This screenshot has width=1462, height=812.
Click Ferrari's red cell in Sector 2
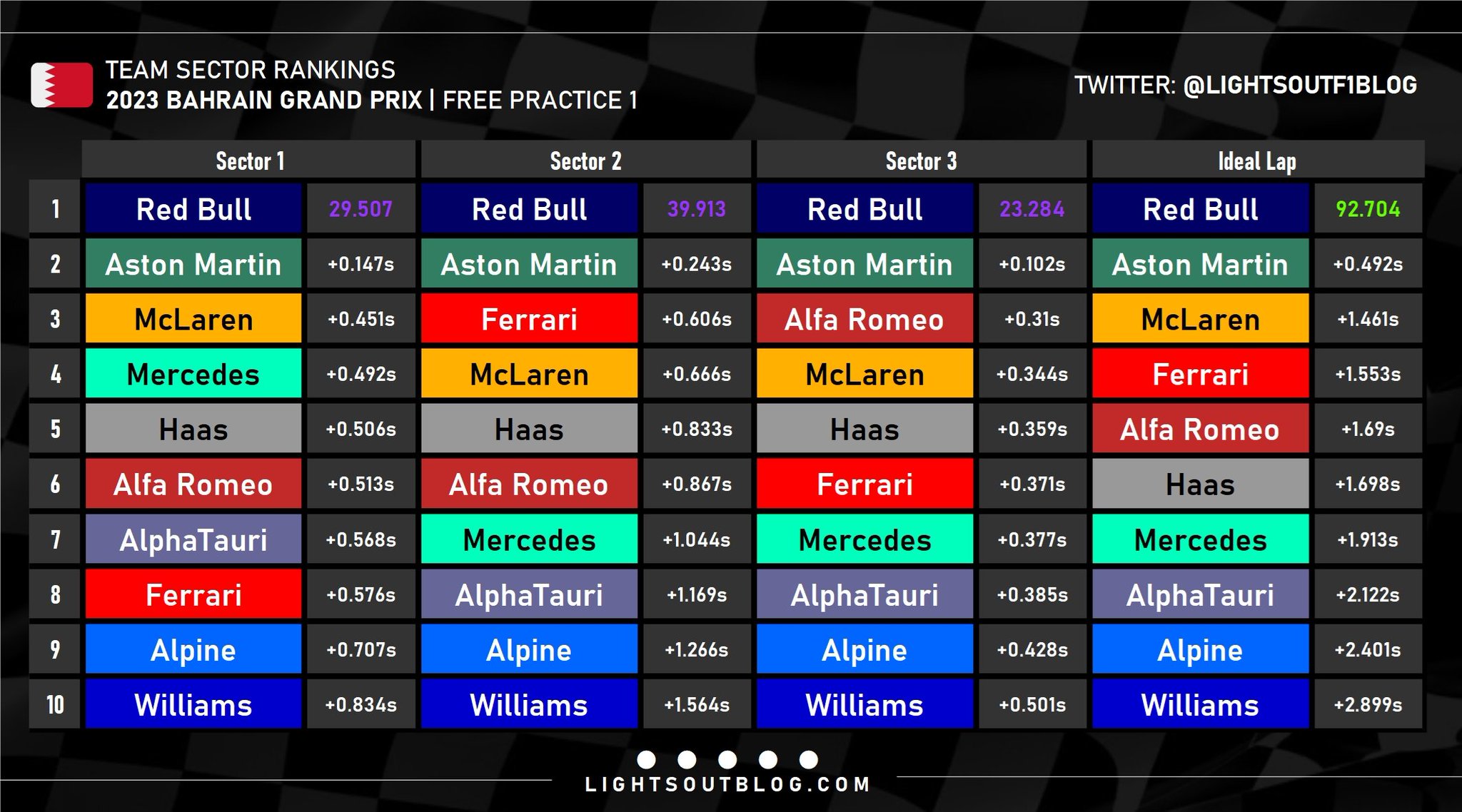click(x=529, y=319)
